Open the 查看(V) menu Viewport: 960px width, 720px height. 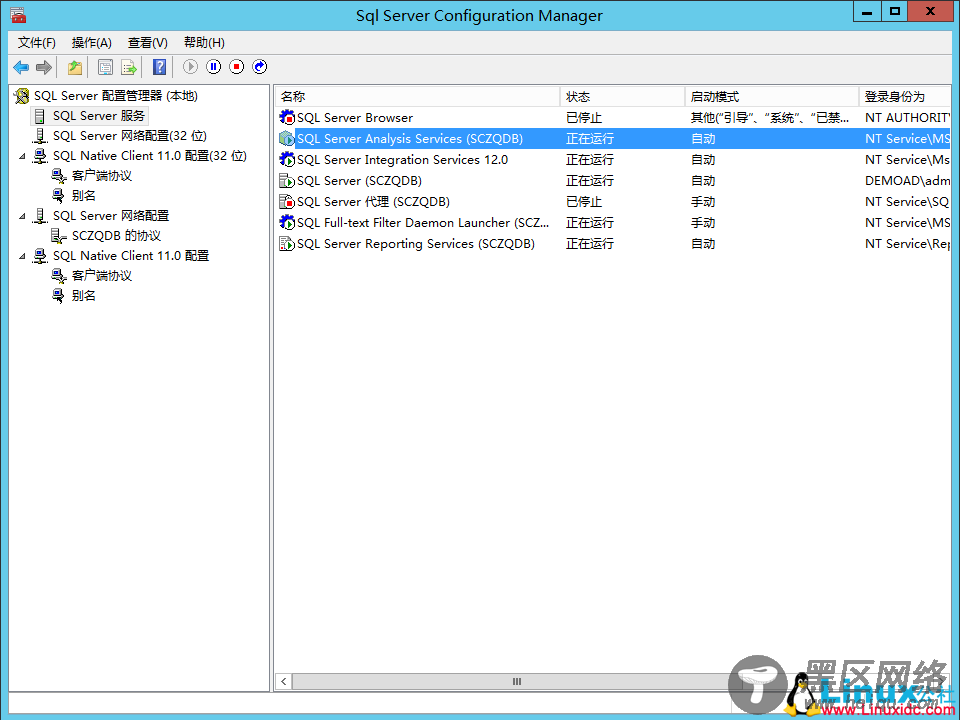click(148, 42)
